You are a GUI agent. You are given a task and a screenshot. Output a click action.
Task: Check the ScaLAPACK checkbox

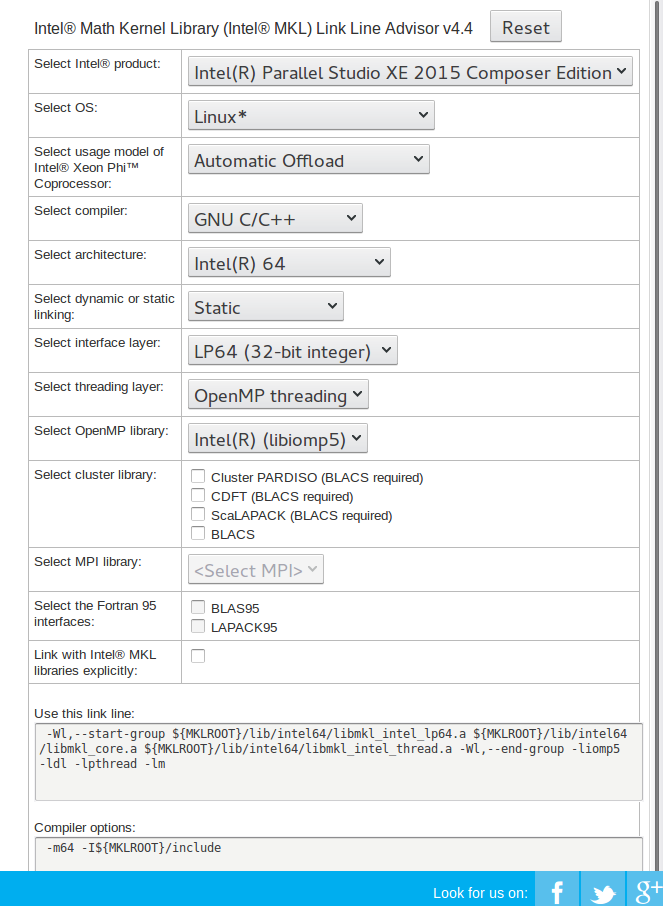(x=198, y=514)
